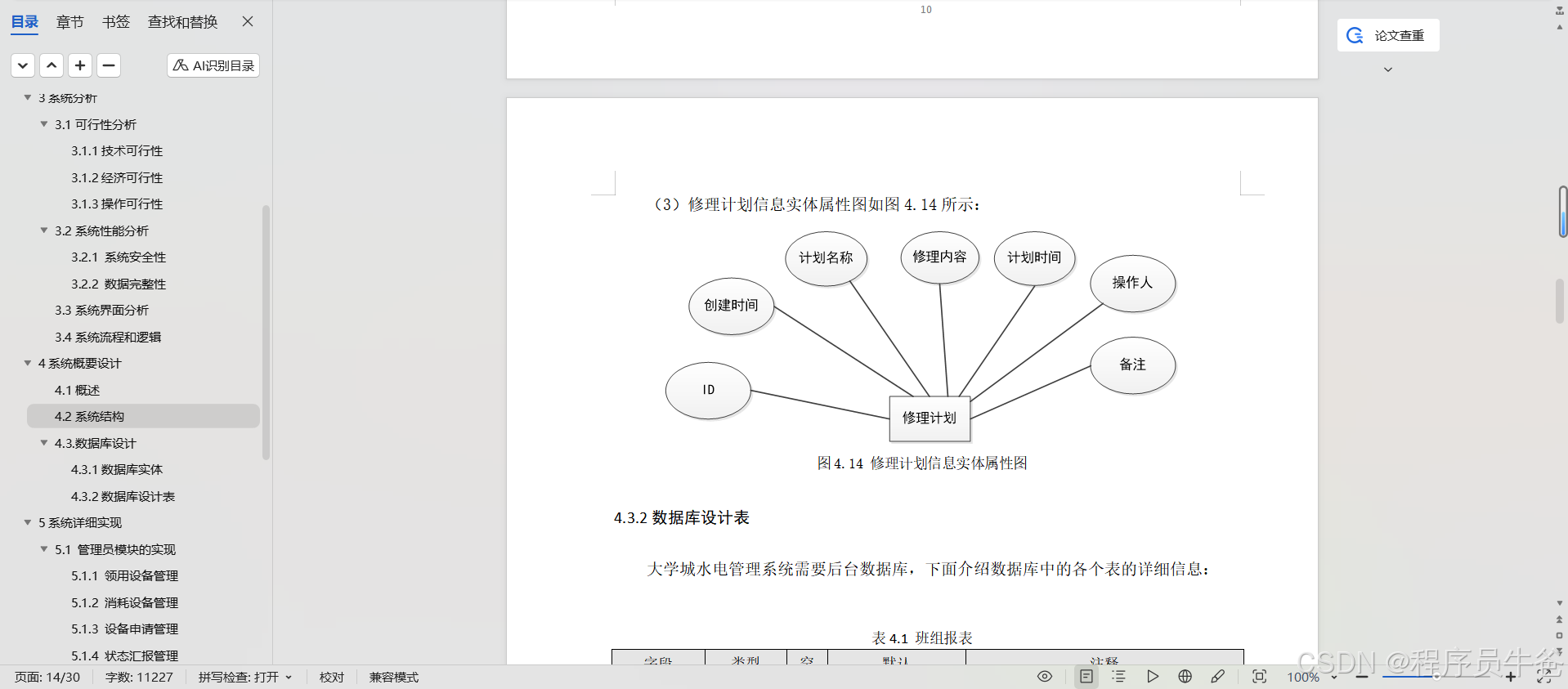Switch to web layout globe icon
1568x689 pixels.
[1185, 676]
